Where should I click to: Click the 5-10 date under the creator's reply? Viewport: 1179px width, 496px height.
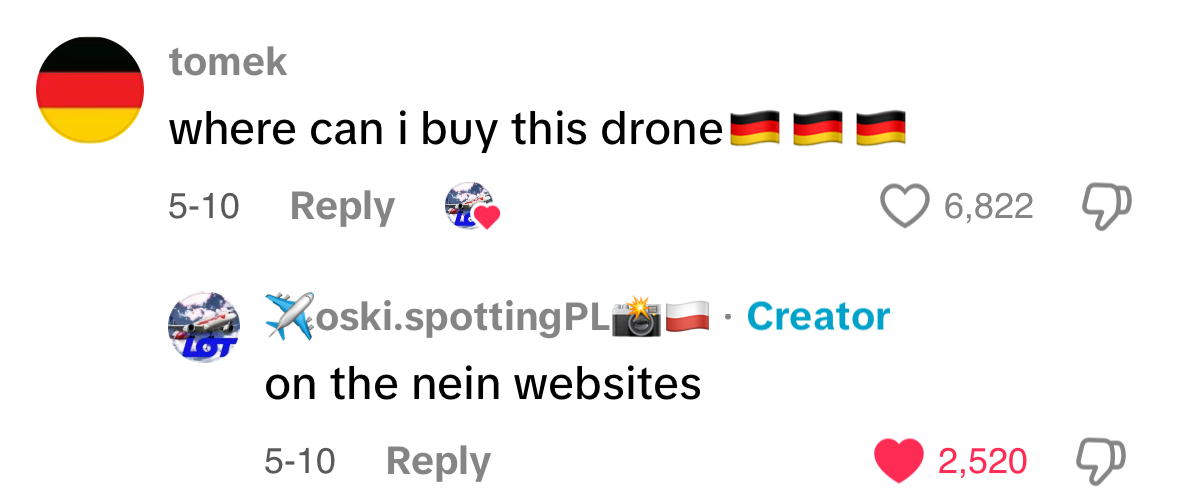[x=299, y=460]
